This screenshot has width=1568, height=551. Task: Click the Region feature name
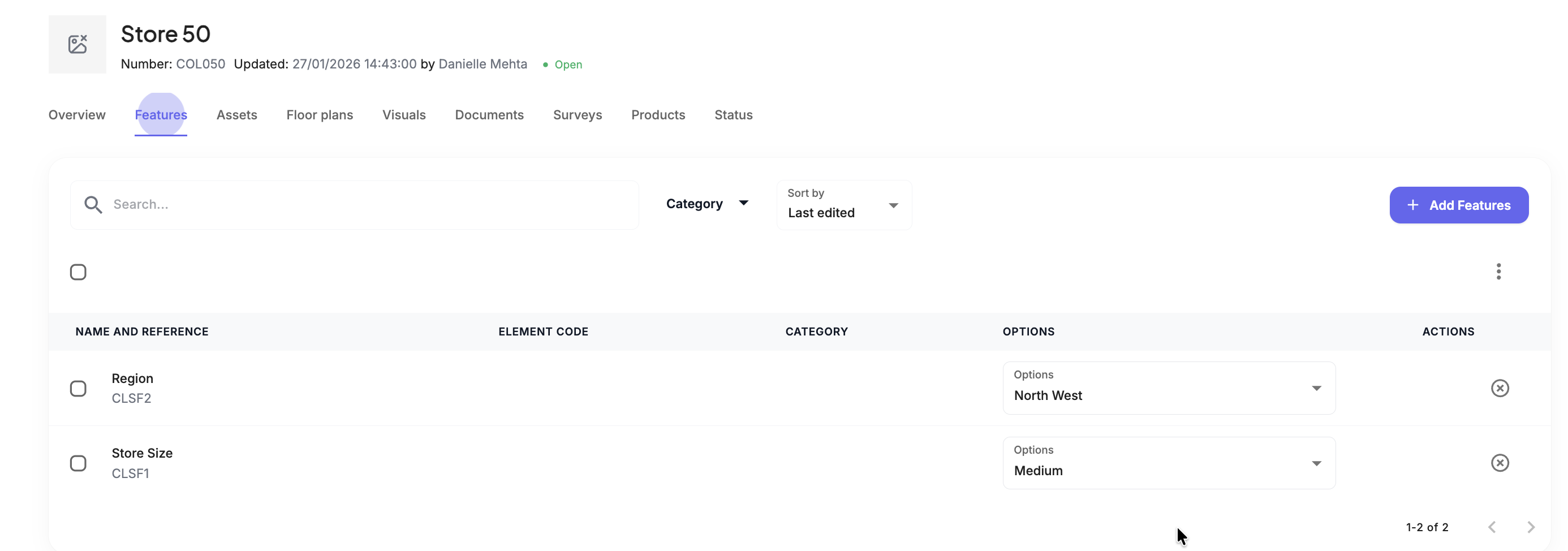[x=133, y=378]
